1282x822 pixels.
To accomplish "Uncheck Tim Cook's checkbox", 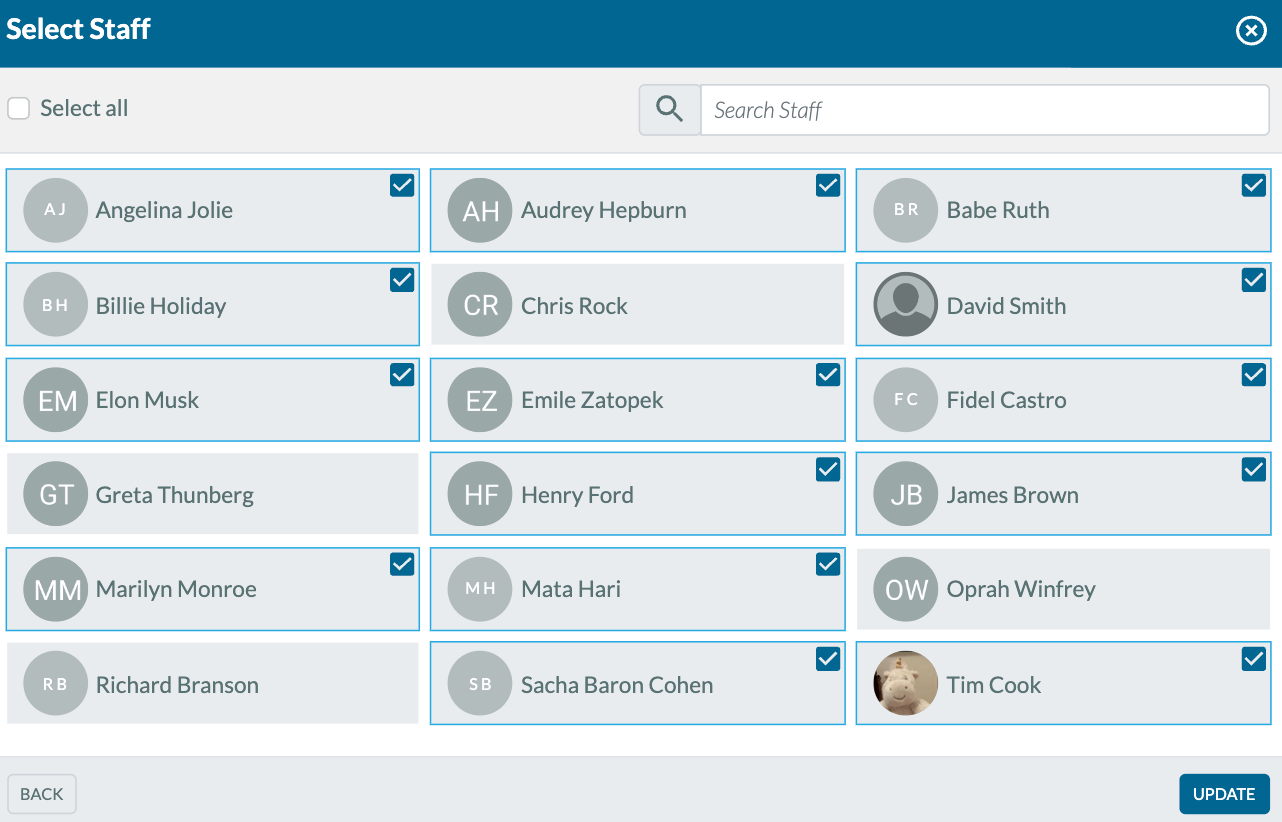I will (1254, 659).
